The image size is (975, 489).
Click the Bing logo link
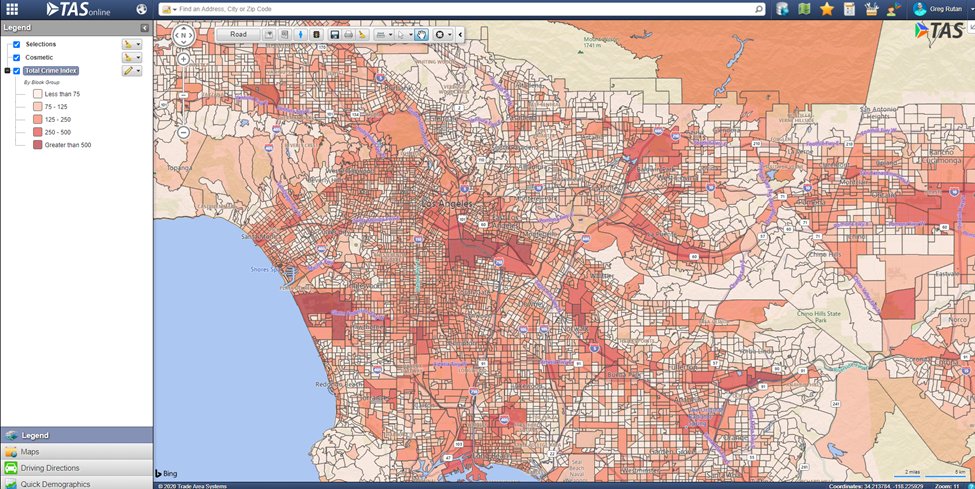(166, 474)
